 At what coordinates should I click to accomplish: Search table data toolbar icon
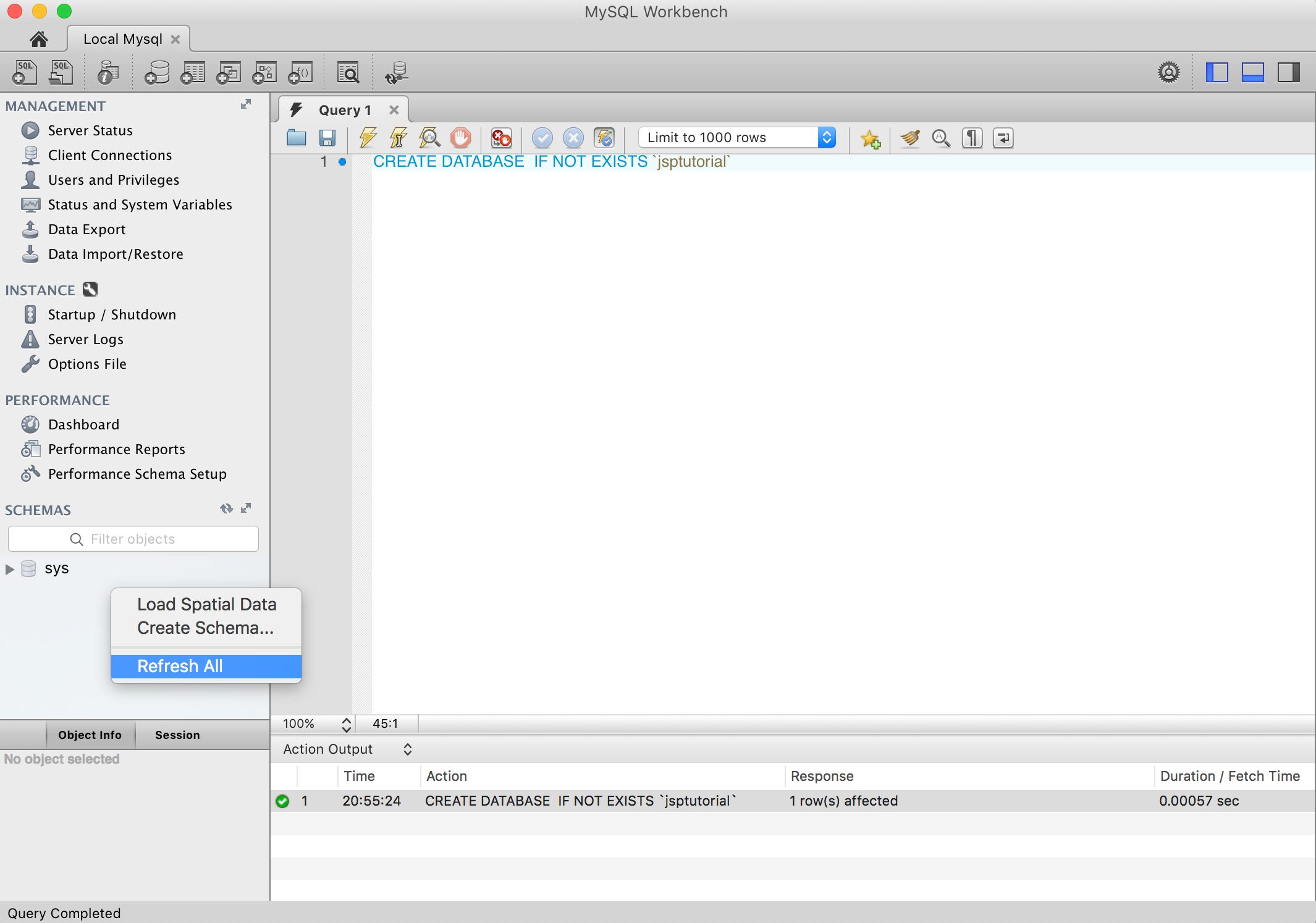coord(348,72)
